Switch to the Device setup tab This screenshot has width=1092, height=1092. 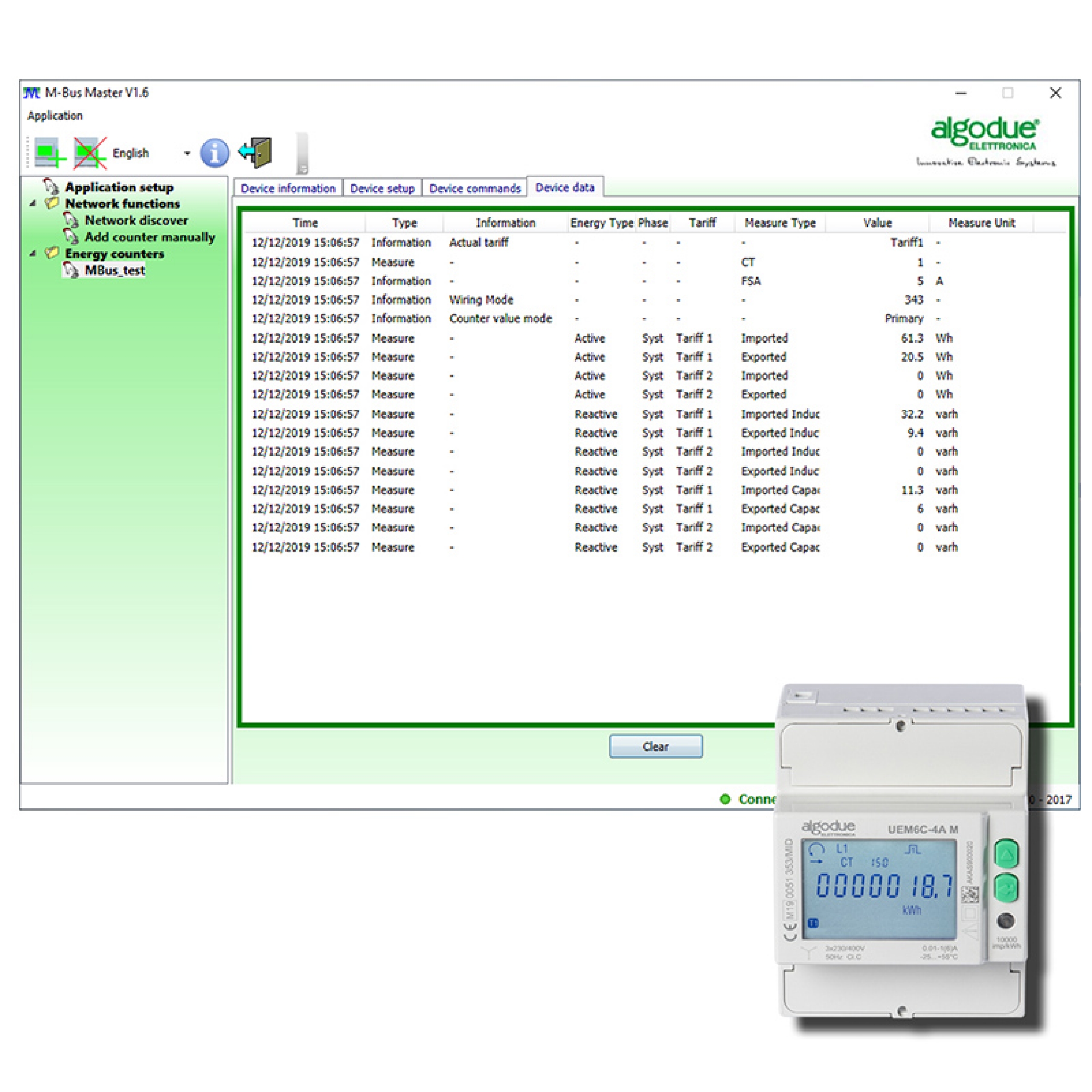tap(382, 188)
